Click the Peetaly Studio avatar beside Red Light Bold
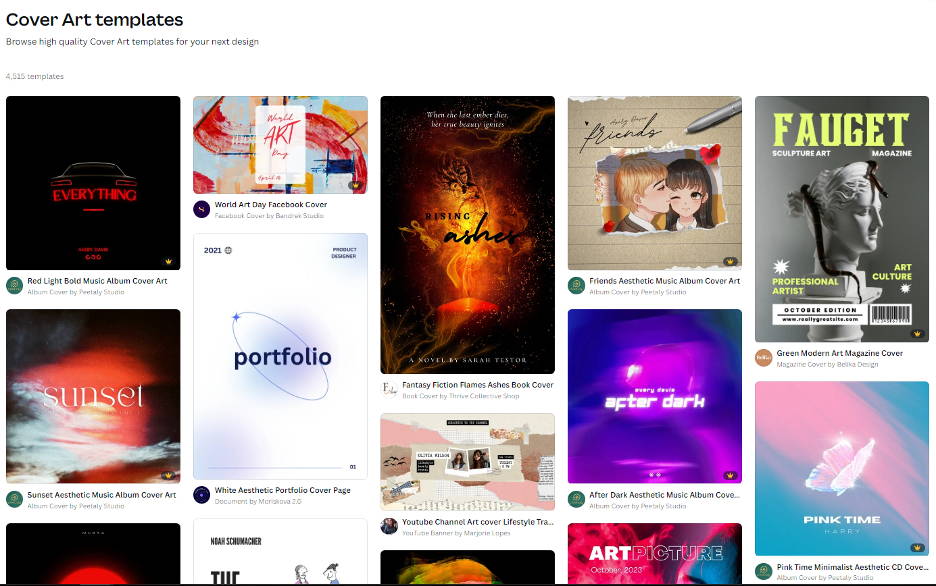The height and width of the screenshot is (586, 936). click(14, 285)
